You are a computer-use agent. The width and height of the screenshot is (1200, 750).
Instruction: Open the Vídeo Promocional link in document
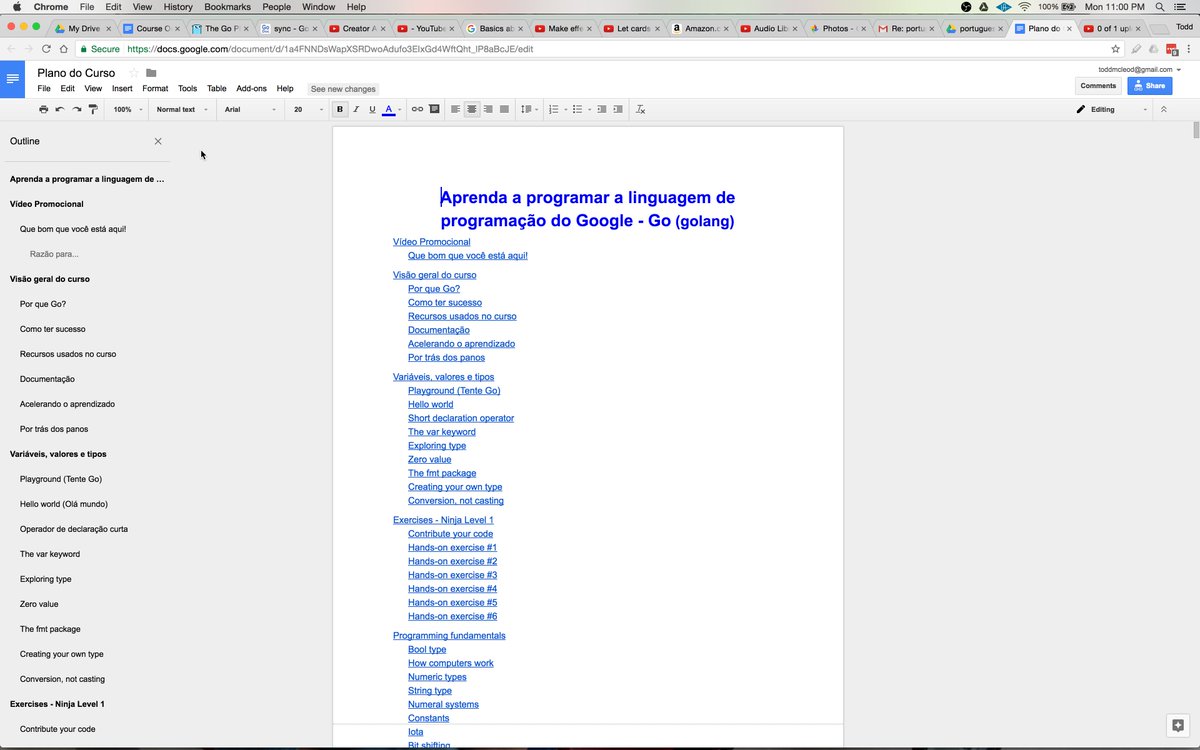[431, 242]
